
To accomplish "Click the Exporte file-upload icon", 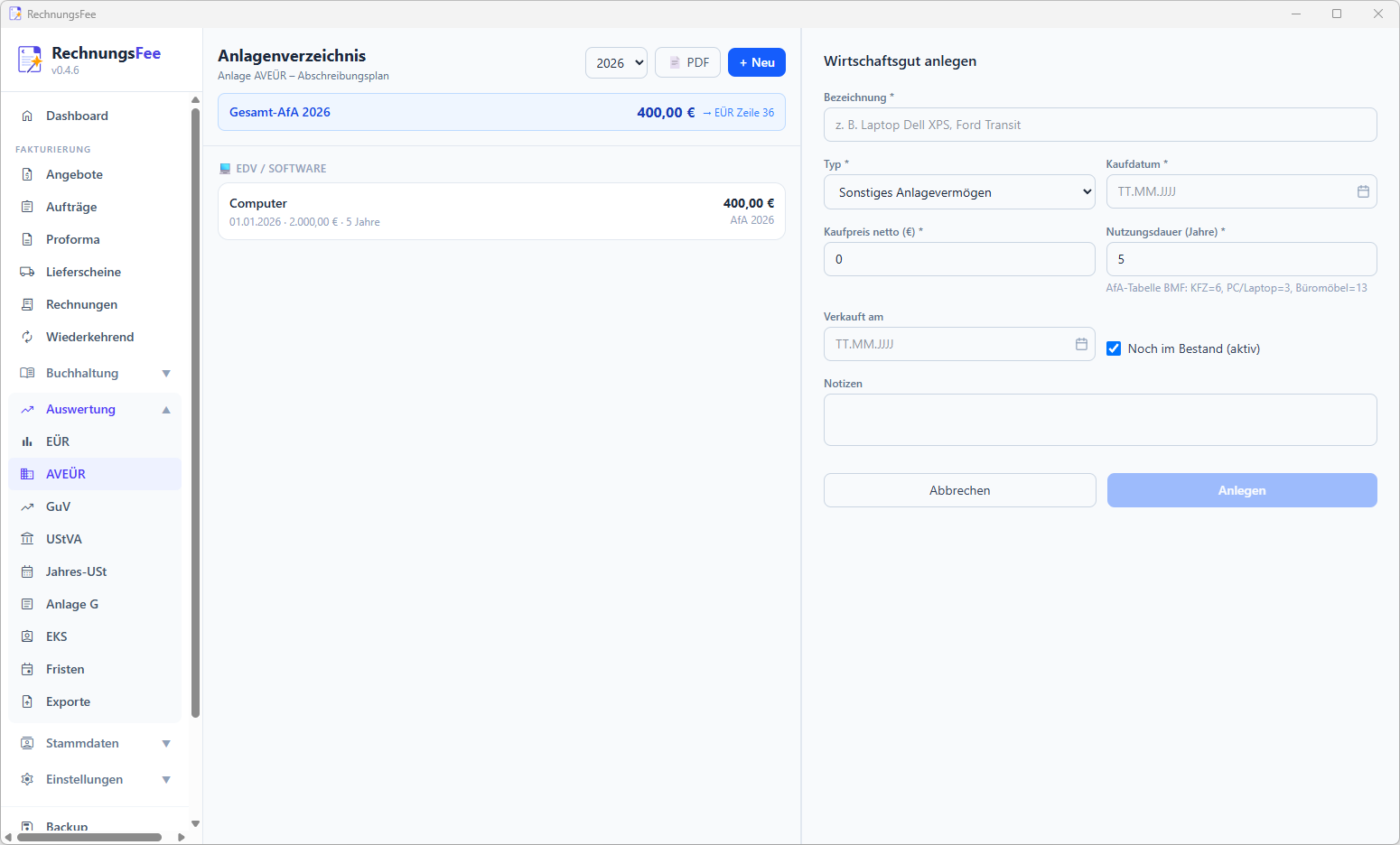I will point(27,701).
